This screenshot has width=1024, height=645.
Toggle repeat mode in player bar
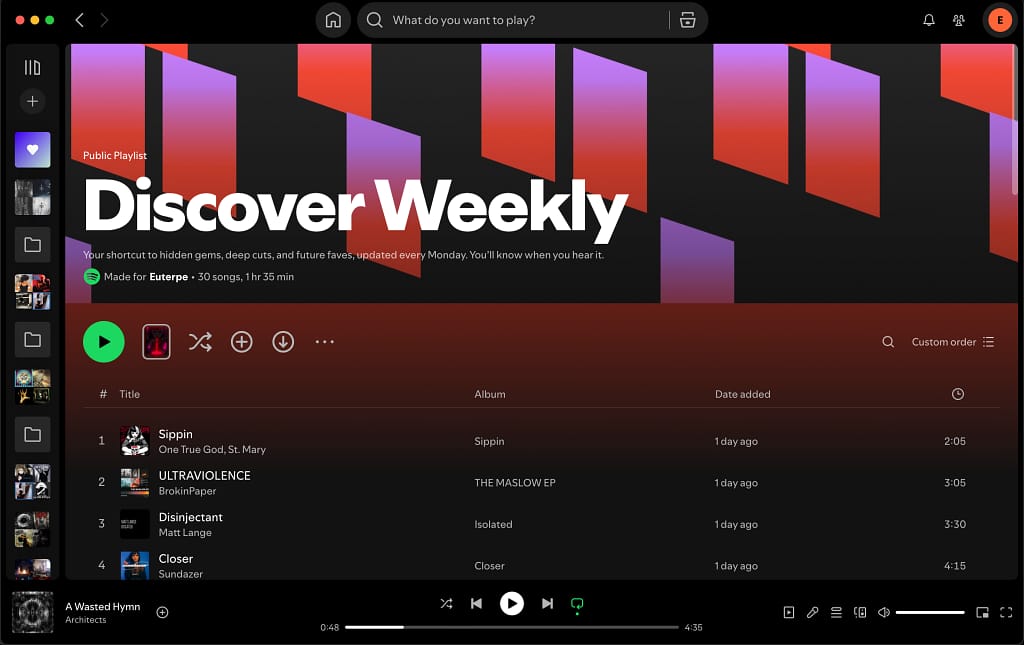coord(577,604)
